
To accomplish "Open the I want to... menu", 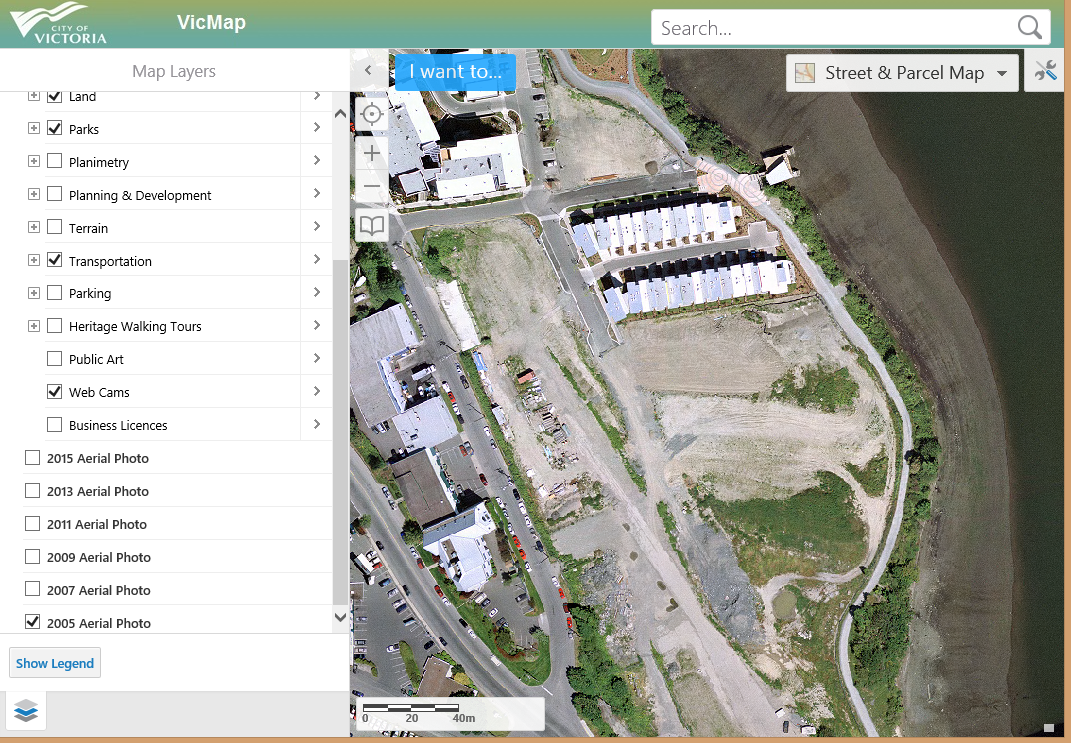I will [455, 72].
